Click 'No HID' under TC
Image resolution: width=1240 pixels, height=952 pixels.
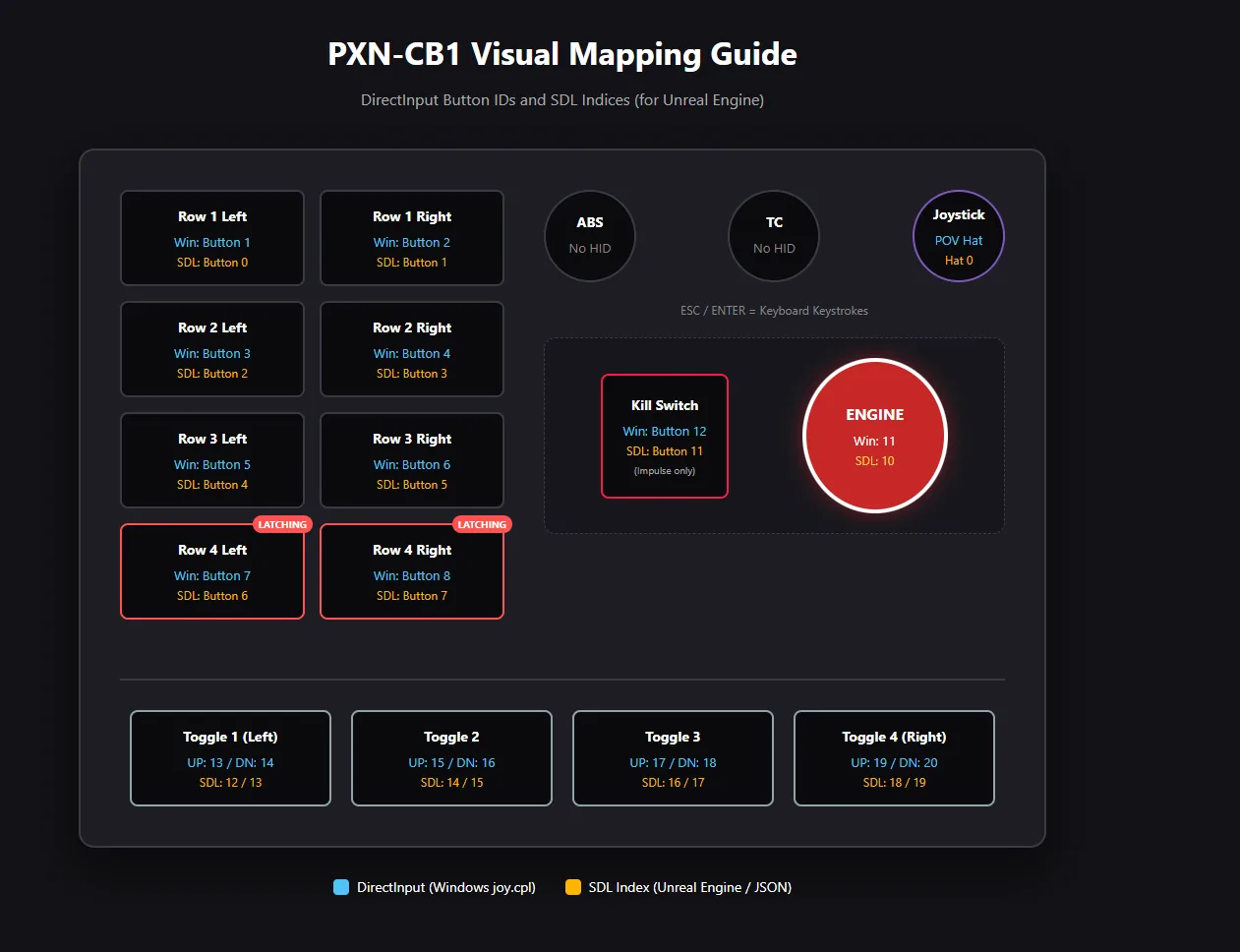(774, 248)
